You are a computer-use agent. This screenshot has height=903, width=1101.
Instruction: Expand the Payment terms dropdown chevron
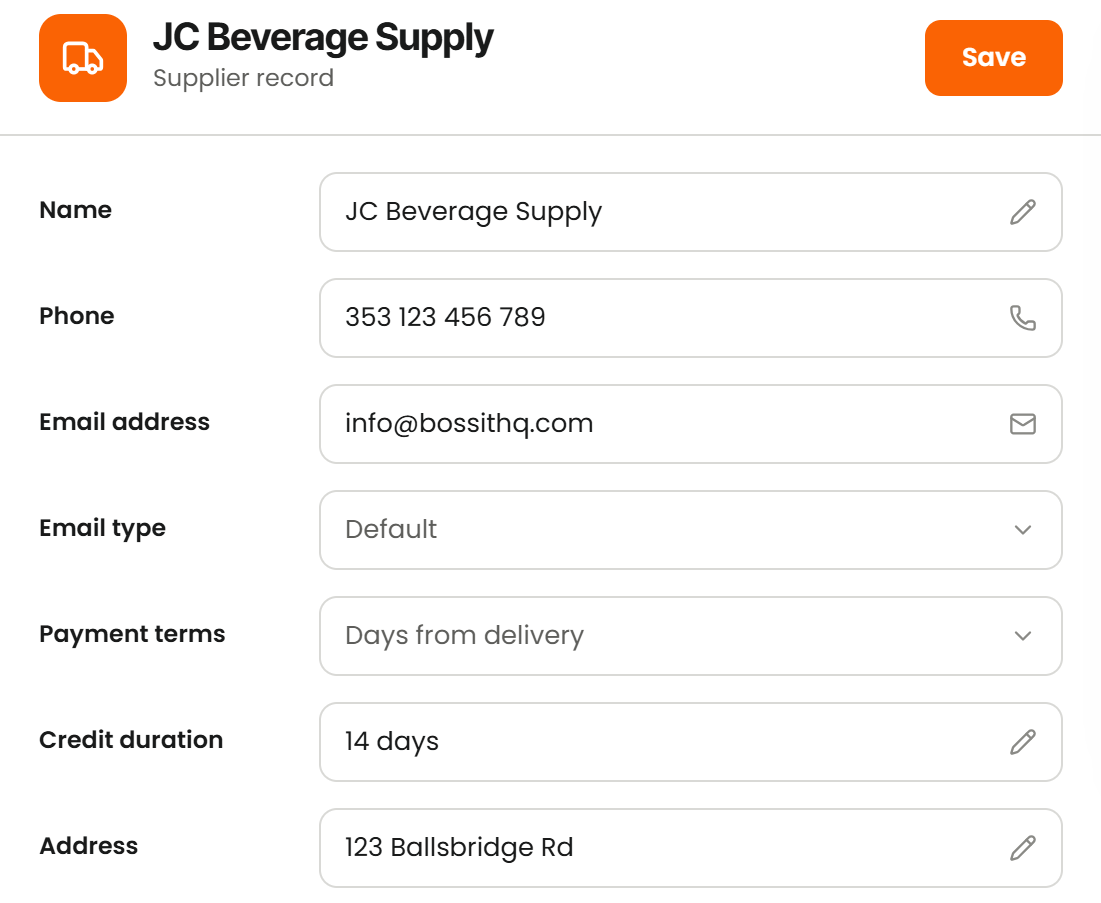1022,636
